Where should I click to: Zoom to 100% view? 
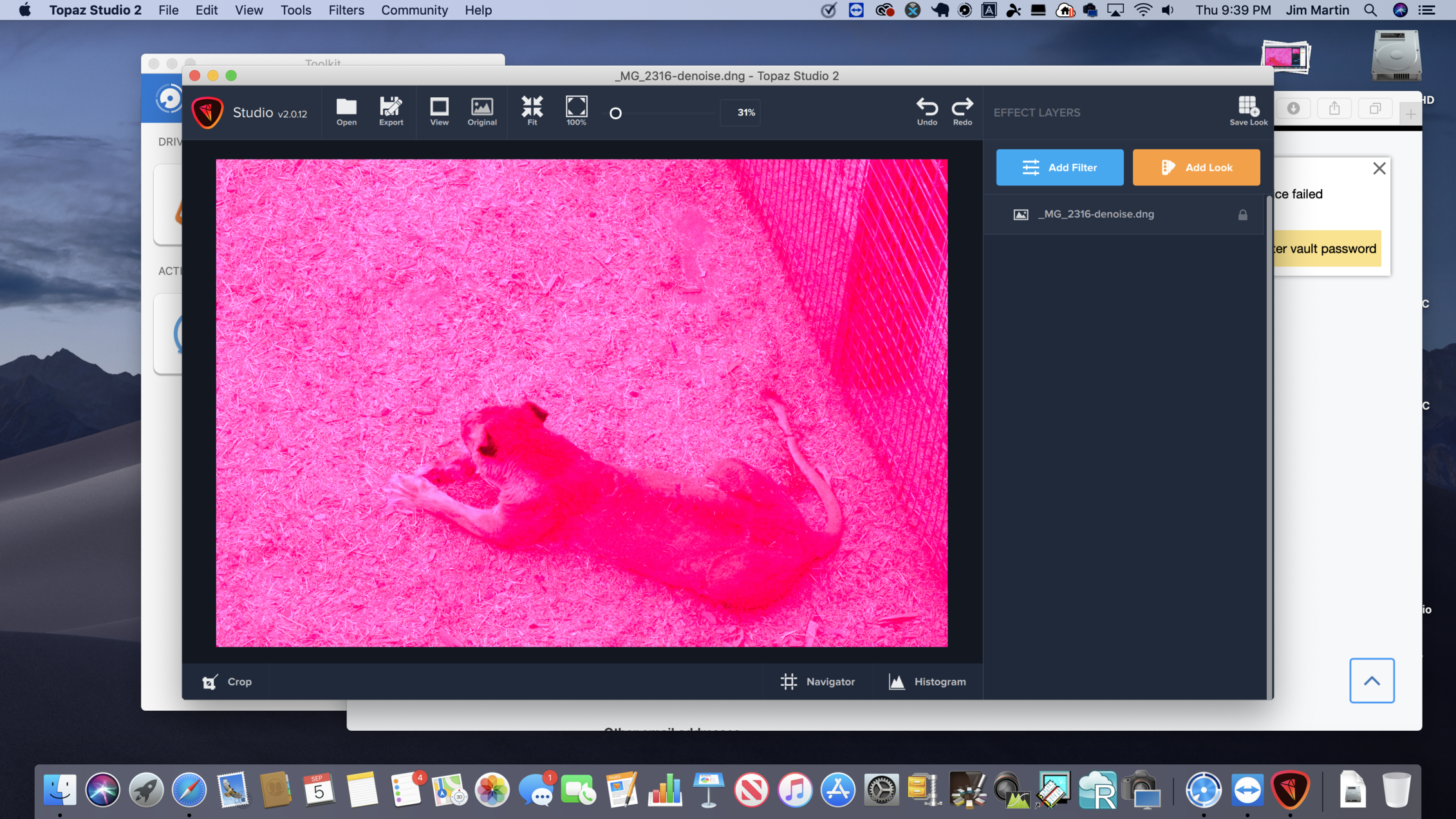[576, 111]
